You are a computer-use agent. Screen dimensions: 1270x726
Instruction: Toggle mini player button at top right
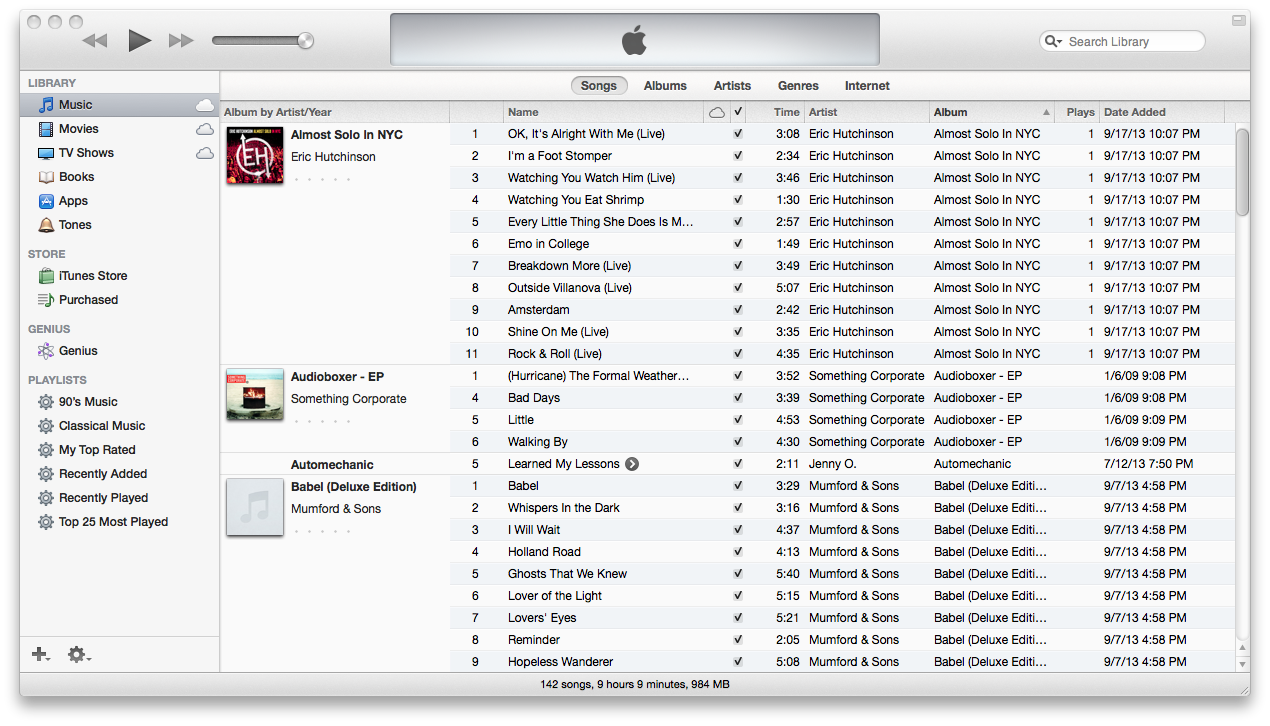[1240, 18]
